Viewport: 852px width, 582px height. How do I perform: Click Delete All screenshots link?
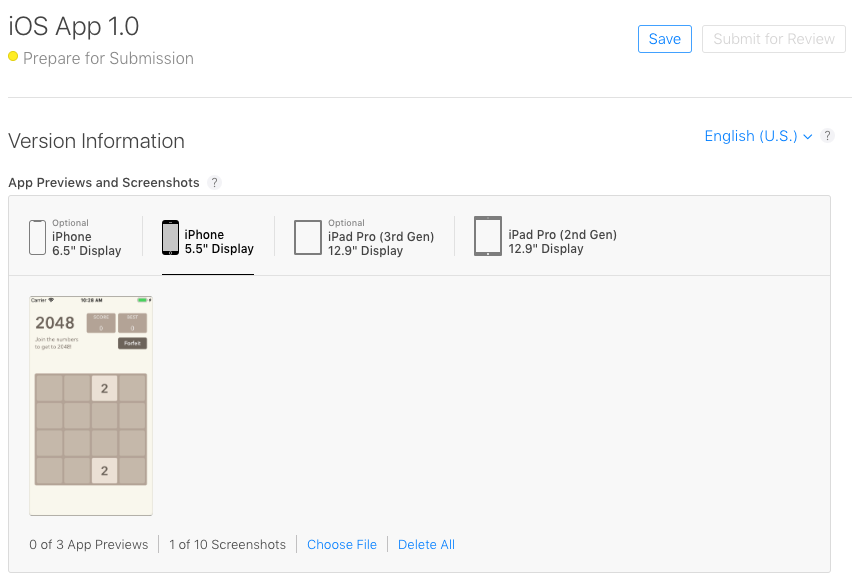pos(427,545)
